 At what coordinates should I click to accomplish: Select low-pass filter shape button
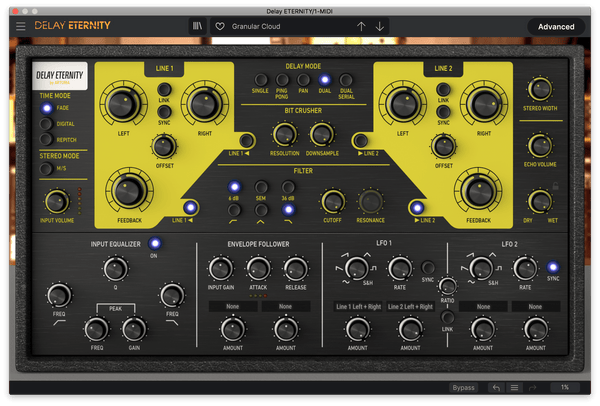(289, 210)
